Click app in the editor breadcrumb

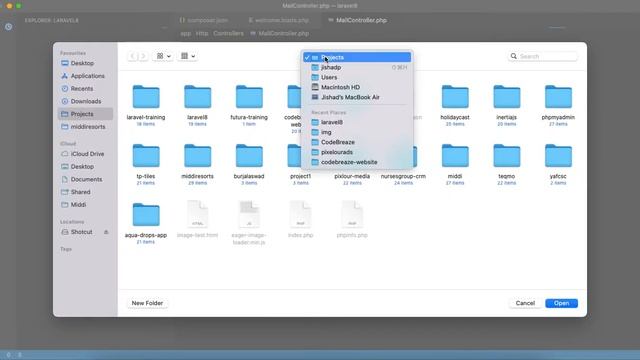(x=185, y=33)
